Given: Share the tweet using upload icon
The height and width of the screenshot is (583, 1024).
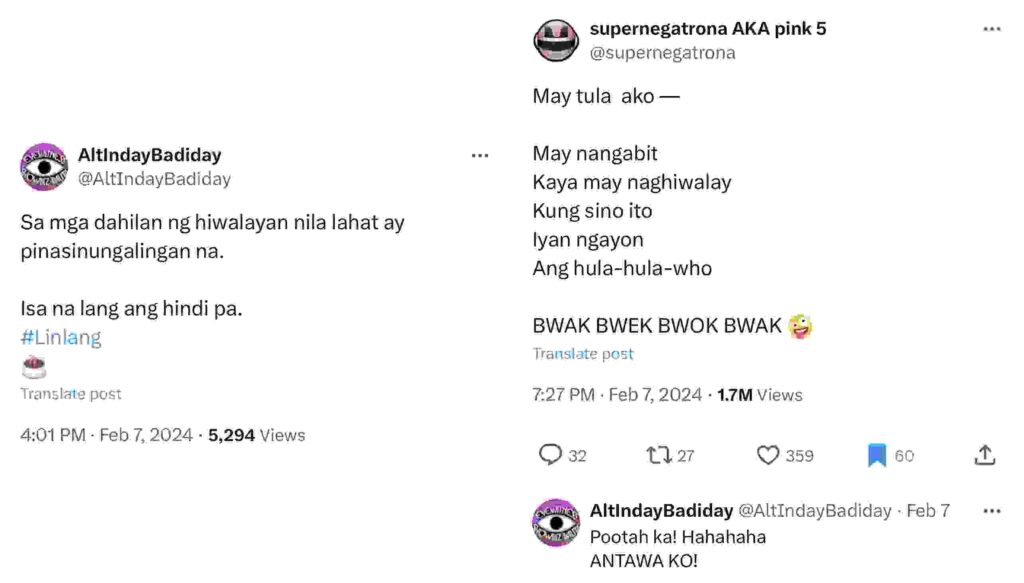Looking at the screenshot, I should [985, 456].
